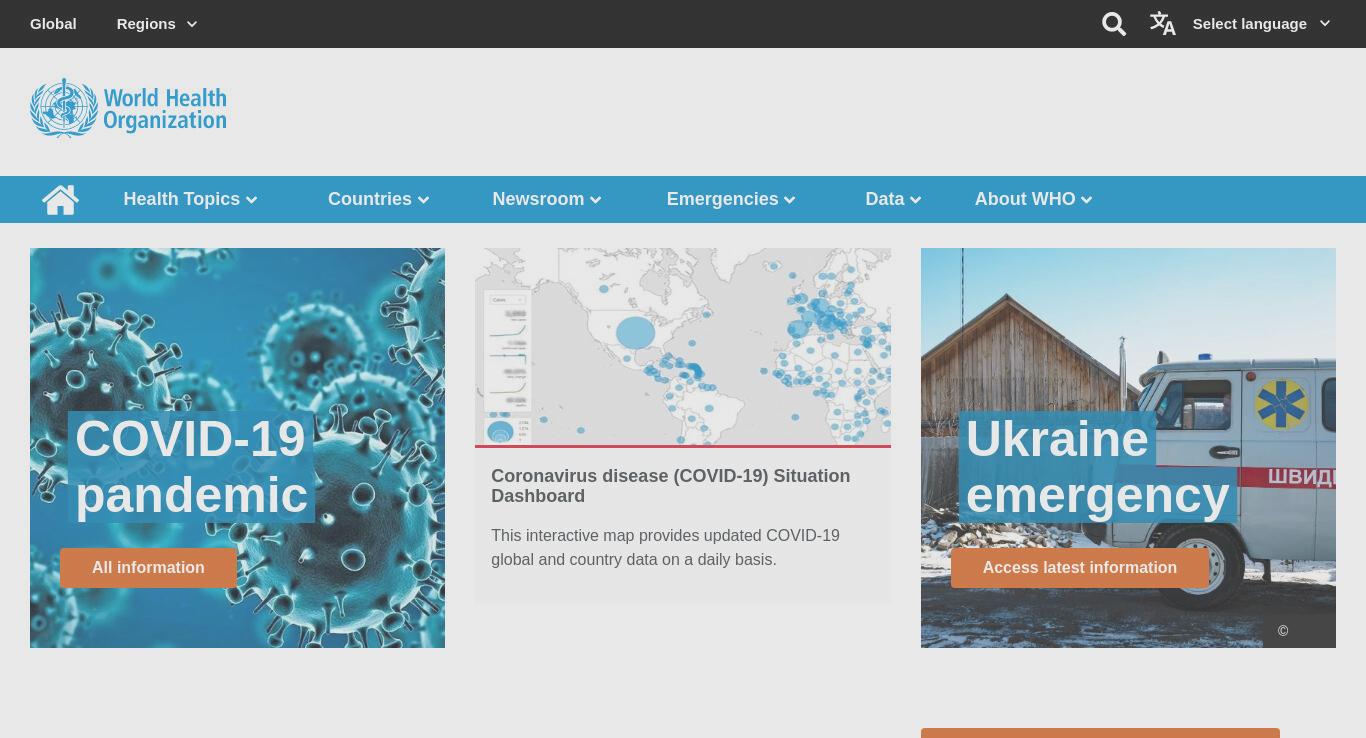Image resolution: width=1366 pixels, height=738 pixels.
Task: Open the Select language dropdown
Action: [x=1261, y=24]
